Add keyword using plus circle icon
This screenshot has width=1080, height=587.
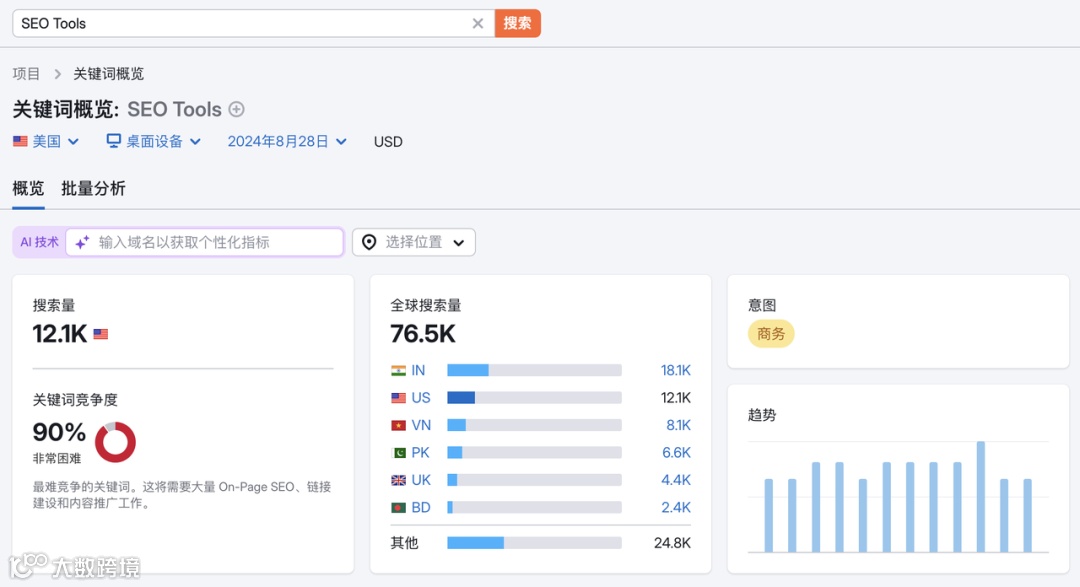[236, 109]
